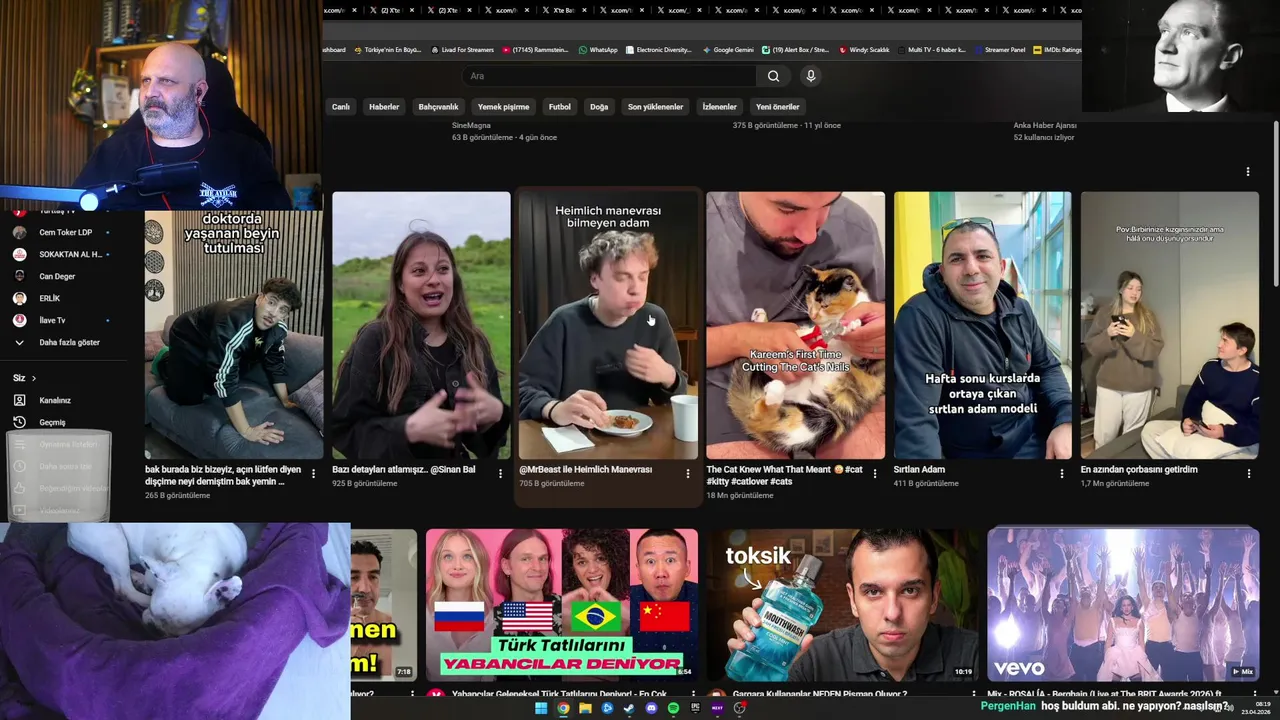Click the Chrome taskbar icon

563,708
